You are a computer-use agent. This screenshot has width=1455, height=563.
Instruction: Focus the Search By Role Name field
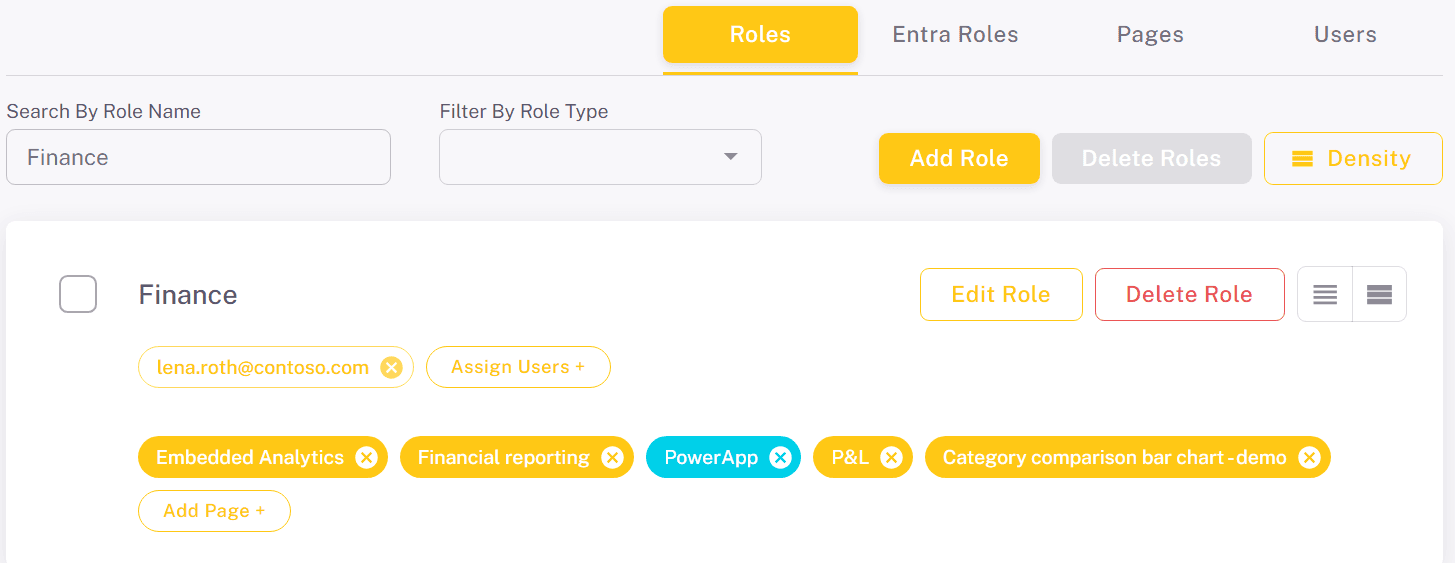pyautogui.click(x=198, y=157)
